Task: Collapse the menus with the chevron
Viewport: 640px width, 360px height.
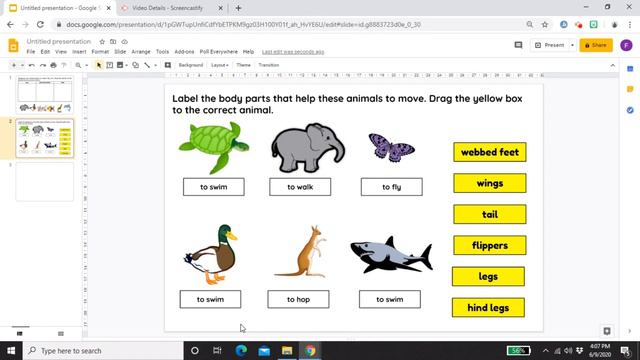Action: (x=613, y=65)
